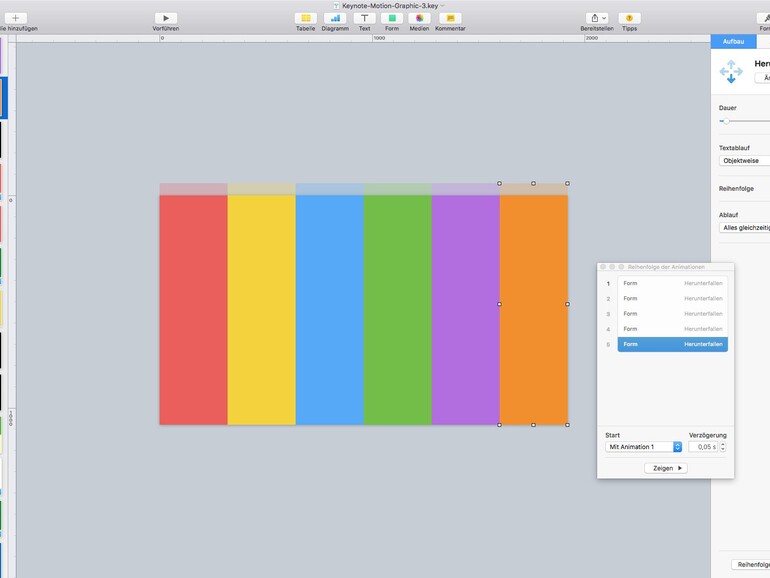The width and height of the screenshot is (770, 578).
Task: Open the Diagramm chart menu
Action: pos(335,18)
